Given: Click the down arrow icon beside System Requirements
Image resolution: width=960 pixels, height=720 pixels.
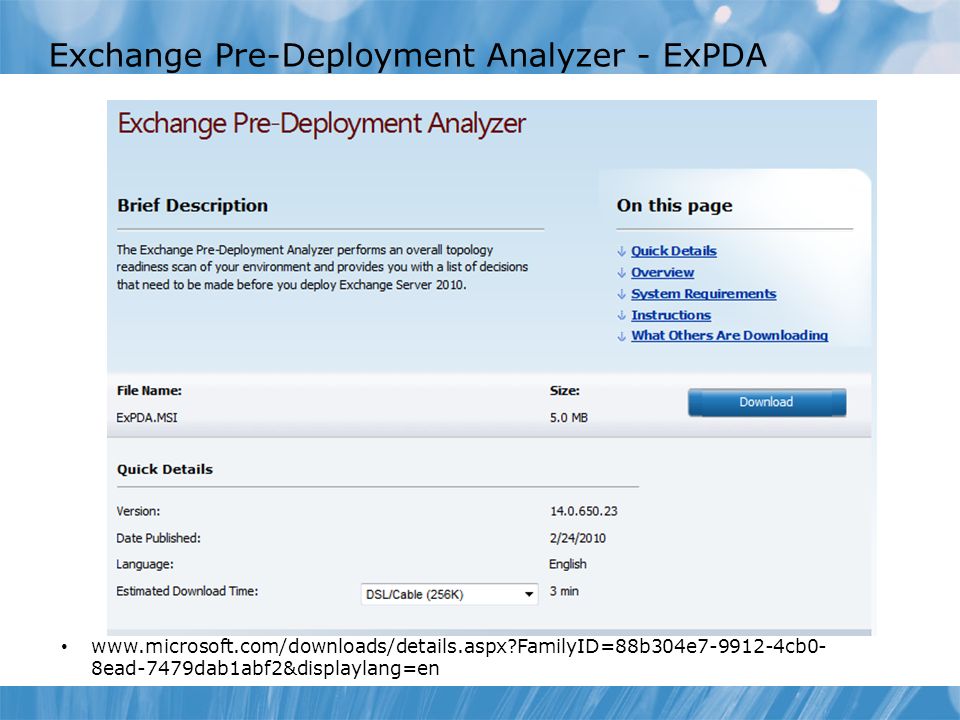Looking at the screenshot, I should (x=621, y=294).
